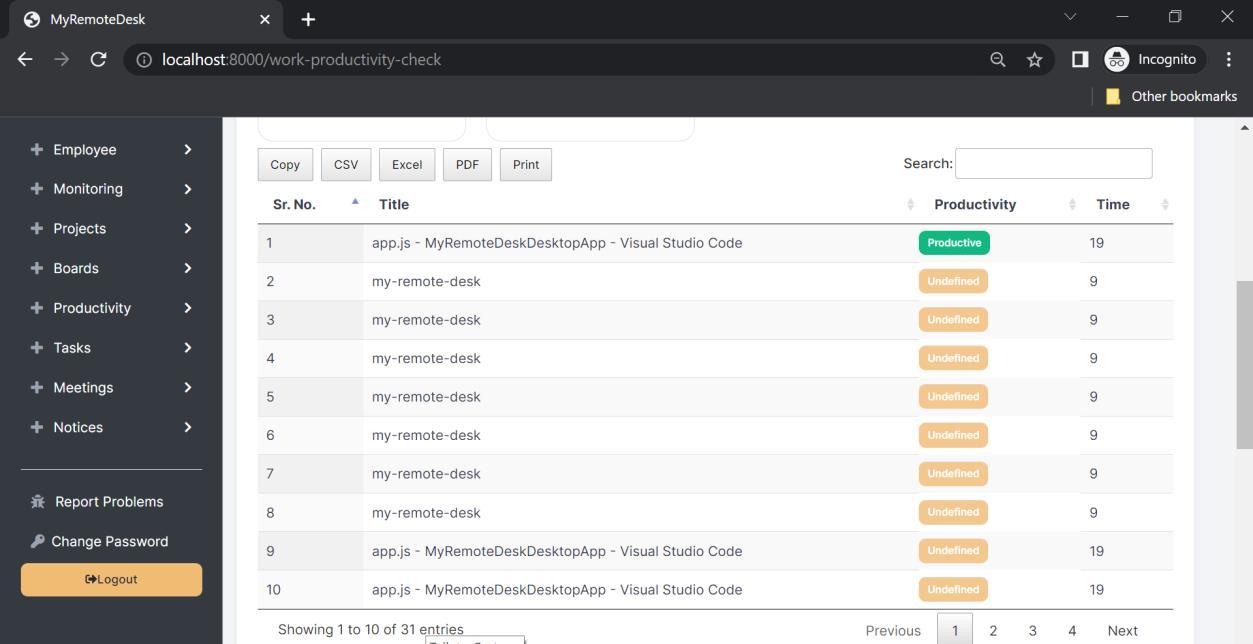Sort table by Productivity column
1253x644 pixels.
(1000, 205)
